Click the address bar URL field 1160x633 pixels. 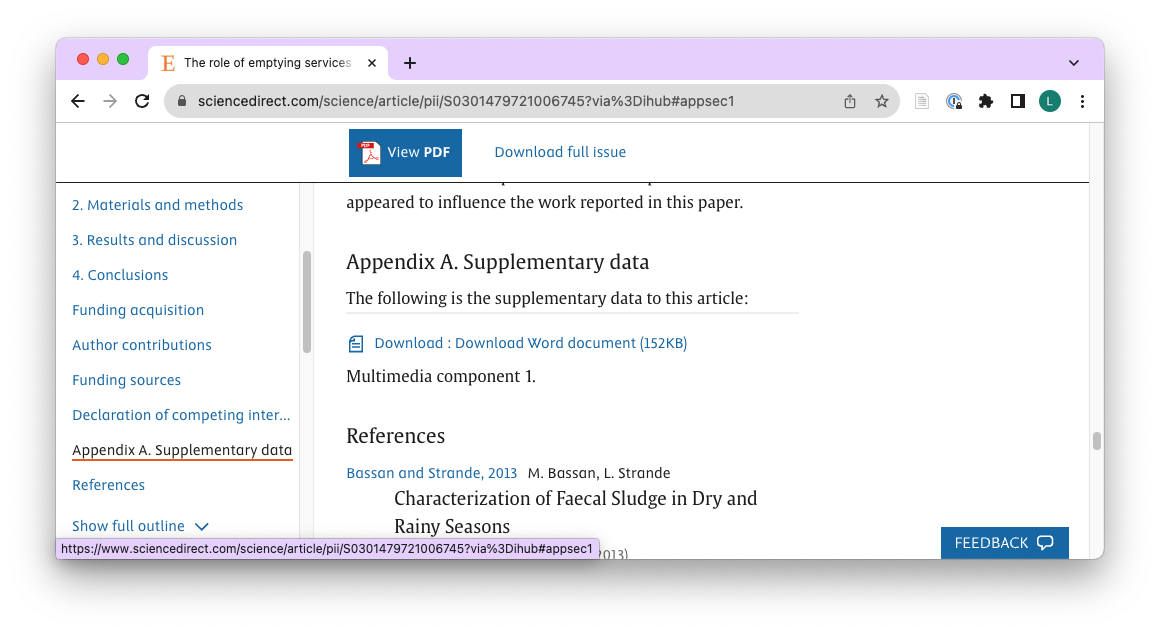click(500, 101)
